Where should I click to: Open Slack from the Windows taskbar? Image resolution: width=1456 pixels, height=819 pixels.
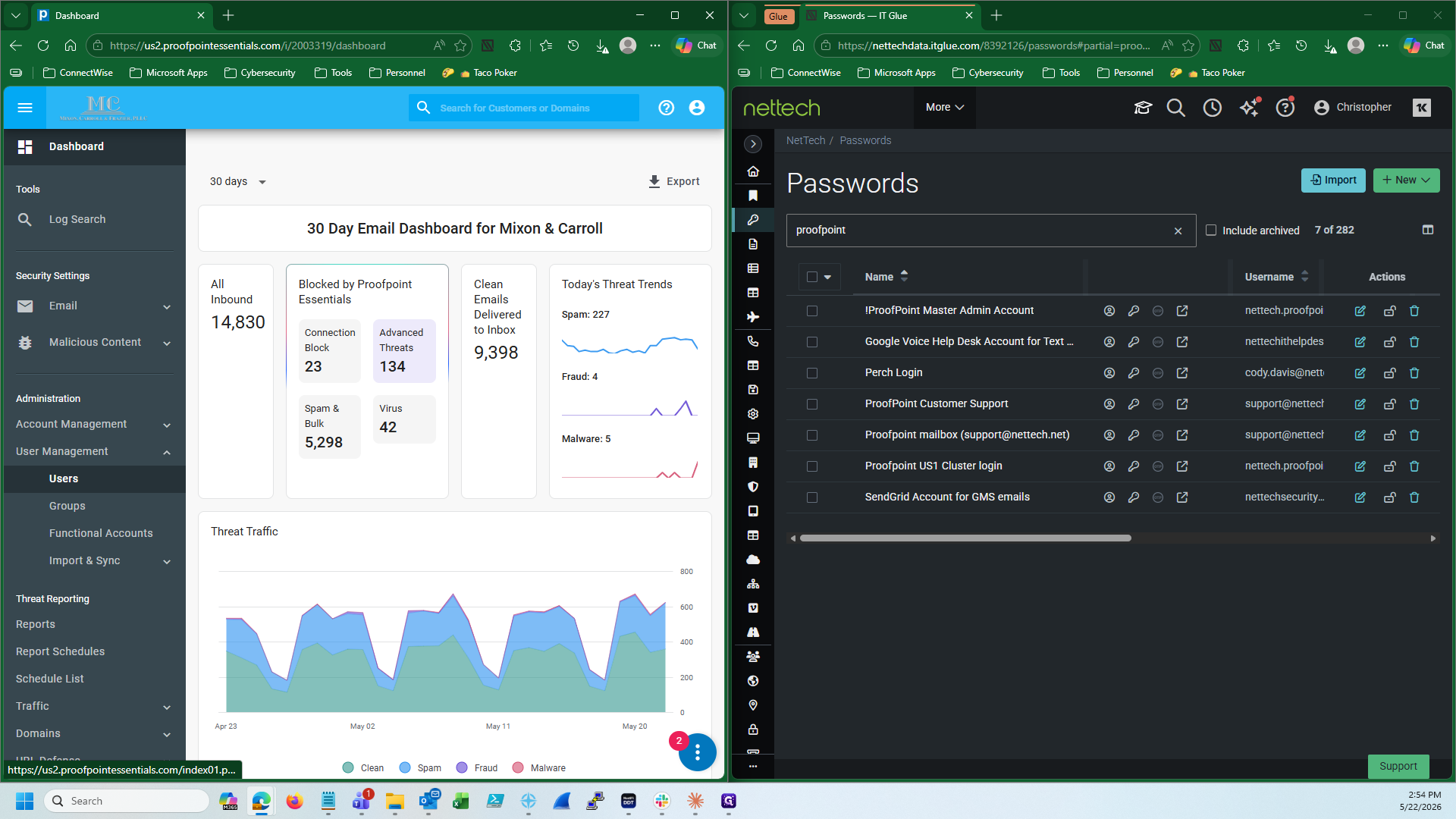662,801
